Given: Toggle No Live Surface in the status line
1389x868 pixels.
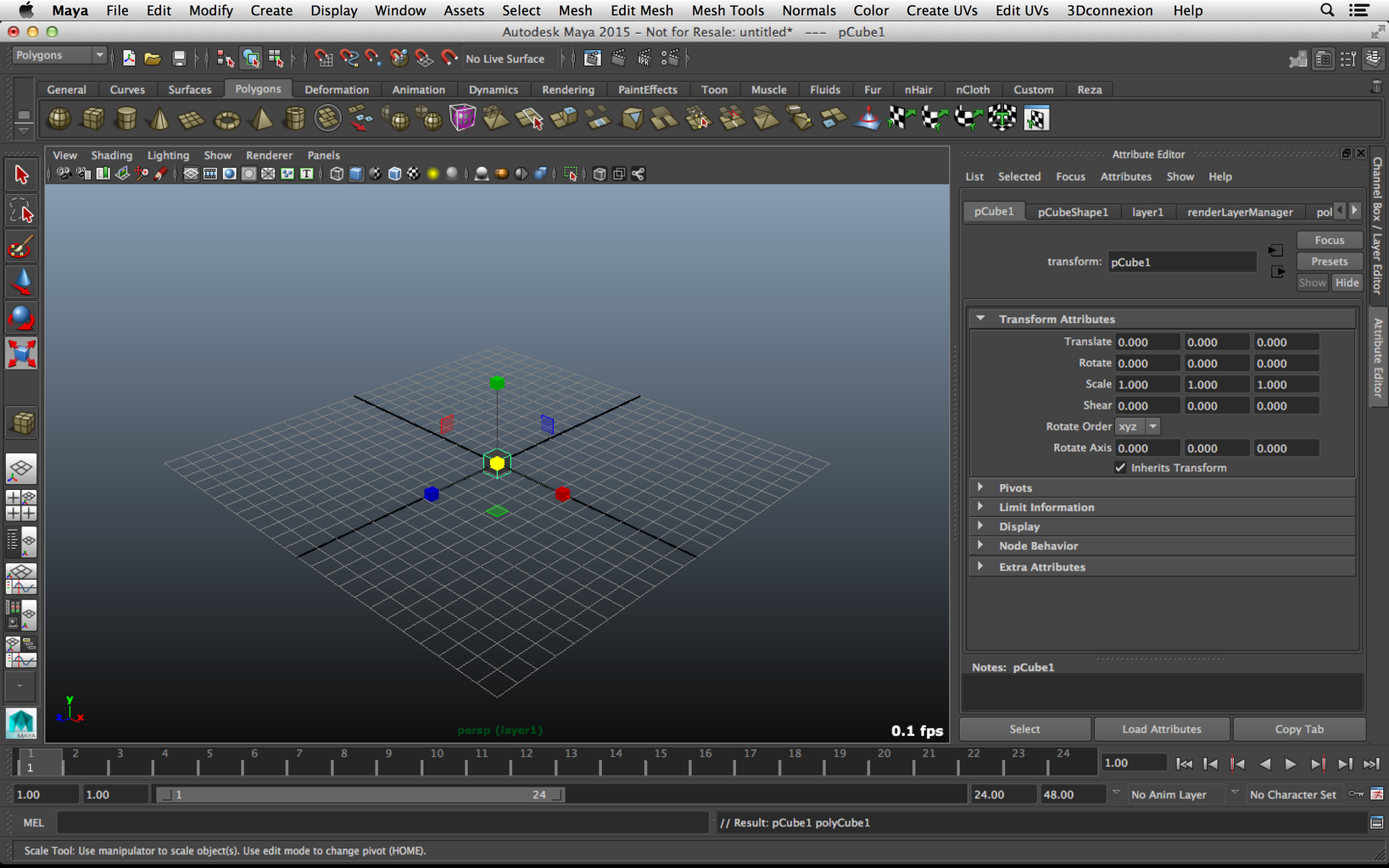Looking at the screenshot, I should click(504, 58).
